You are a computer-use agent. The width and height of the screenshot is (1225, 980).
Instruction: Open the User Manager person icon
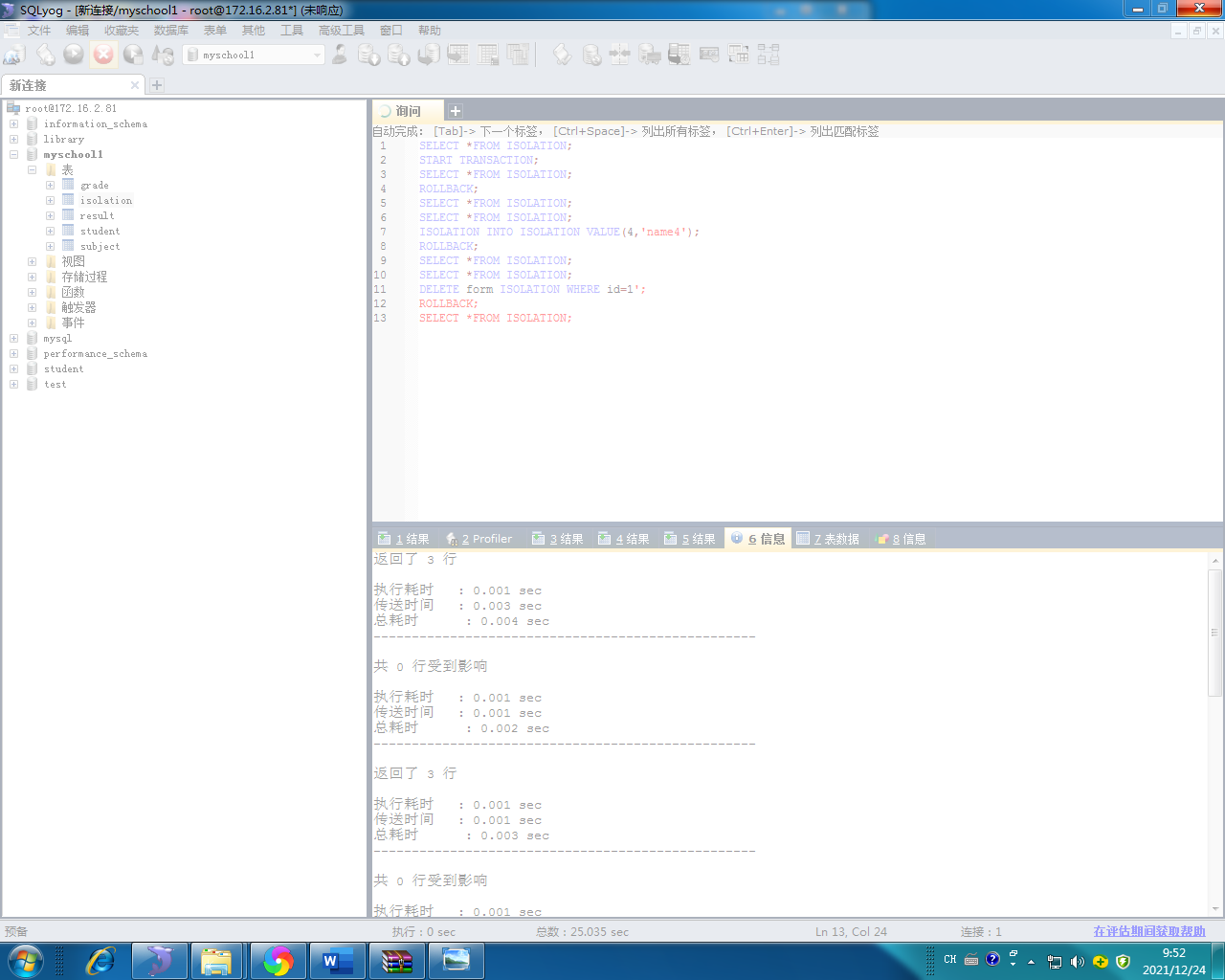340,55
